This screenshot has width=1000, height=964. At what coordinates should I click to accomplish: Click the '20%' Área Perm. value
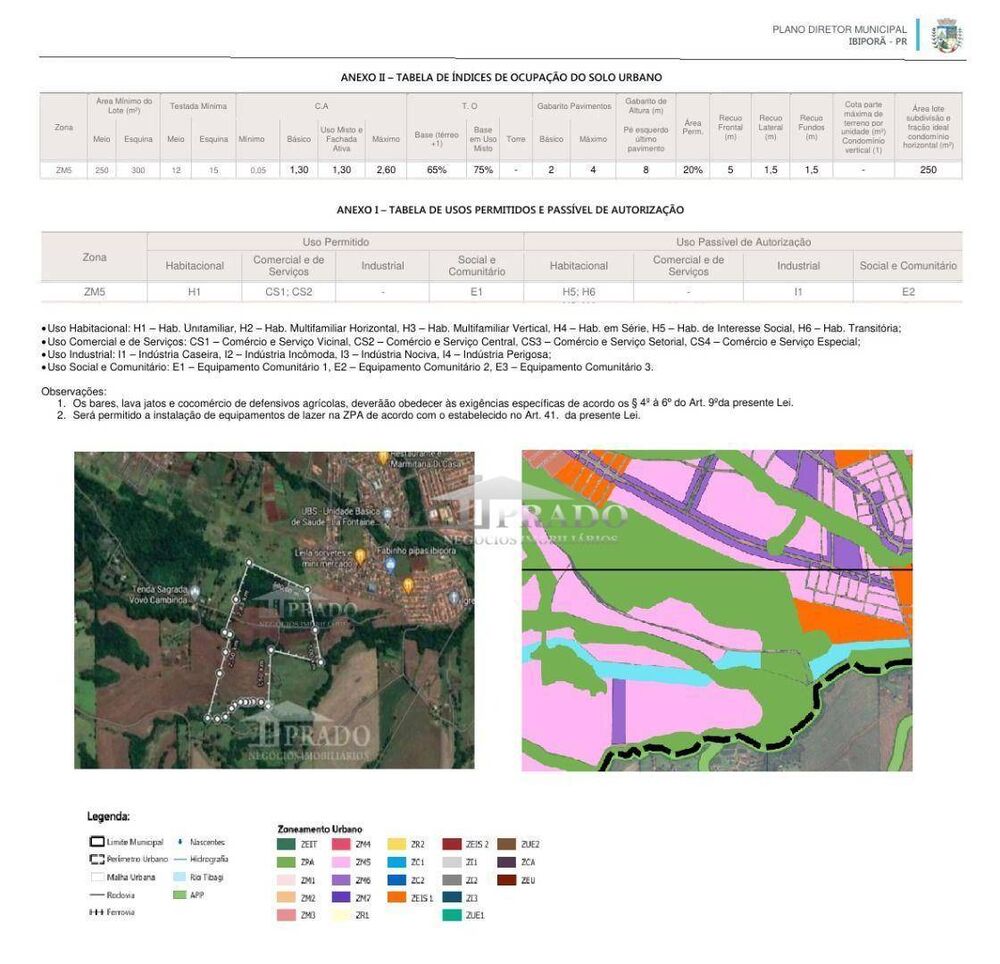click(693, 170)
